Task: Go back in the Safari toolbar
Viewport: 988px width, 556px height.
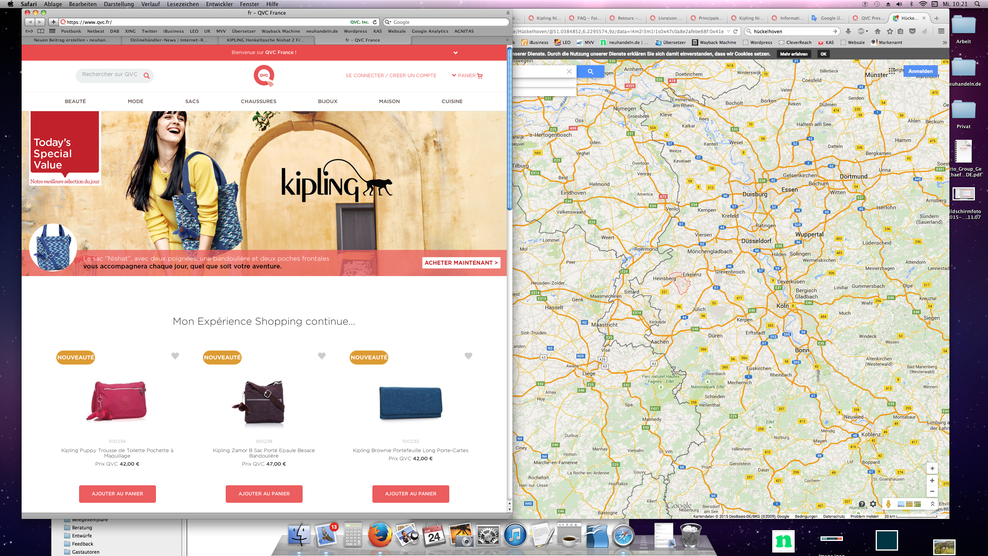Action: pos(29,21)
